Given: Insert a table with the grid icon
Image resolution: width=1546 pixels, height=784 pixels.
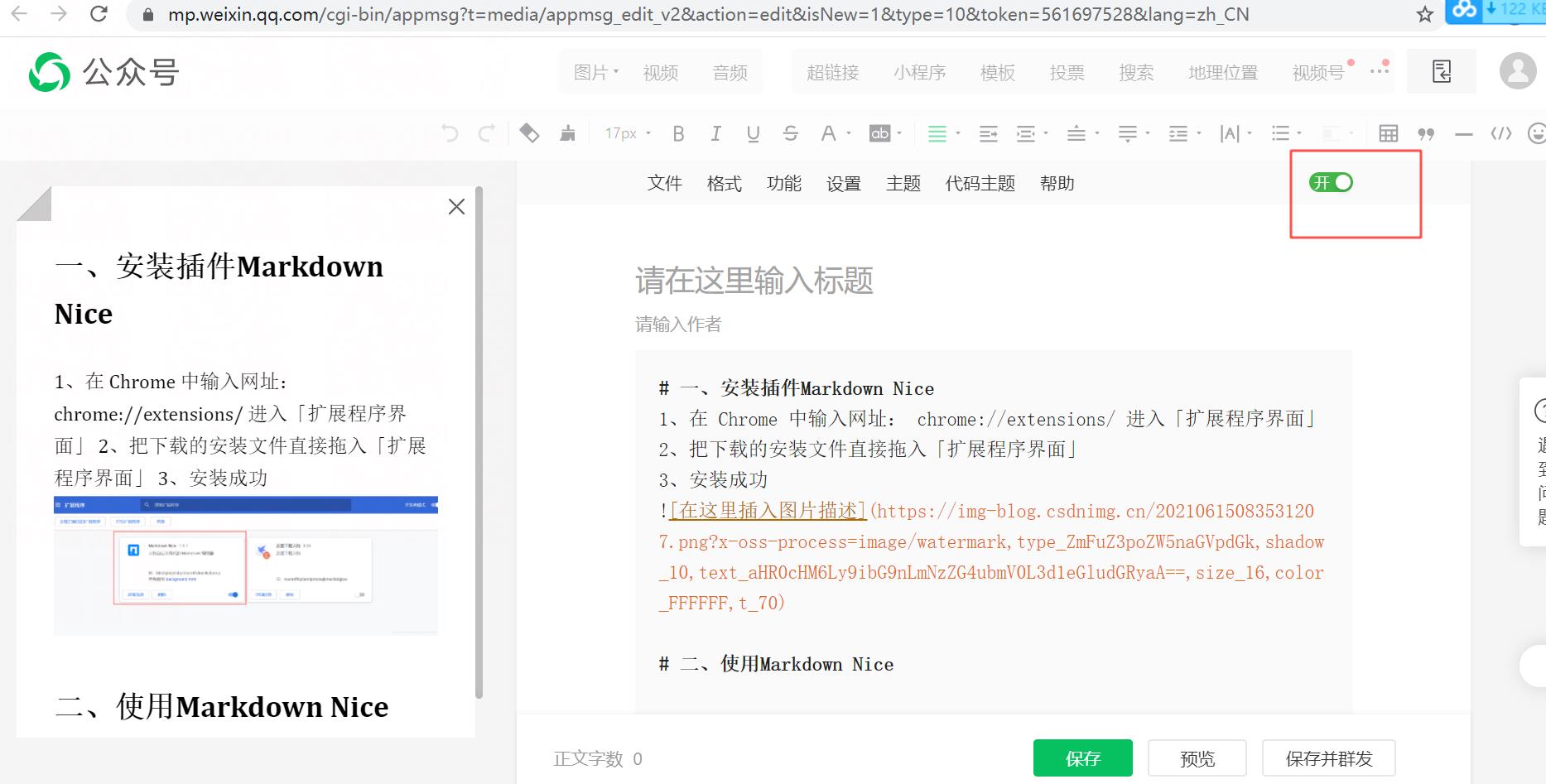Looking at the screenshot, I should pos(1389,133).
